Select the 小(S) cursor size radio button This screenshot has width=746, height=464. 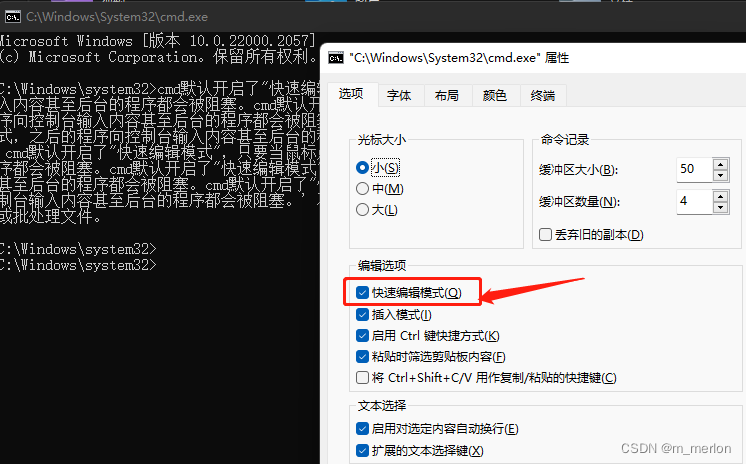(362, 168)
